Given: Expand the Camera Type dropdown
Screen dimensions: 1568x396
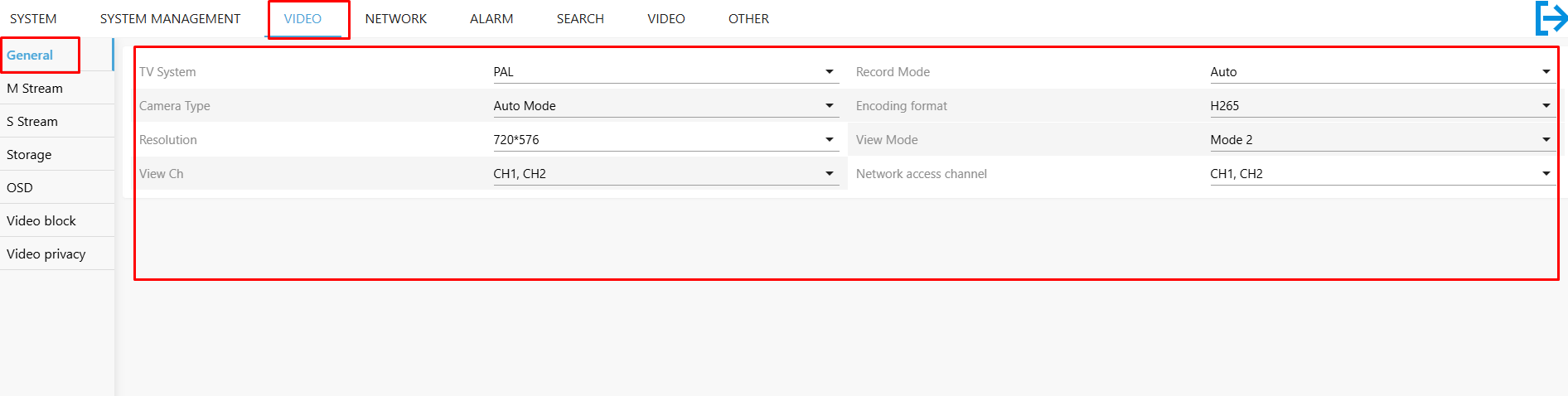Looking at the screenshot, I should coord(665,106).
